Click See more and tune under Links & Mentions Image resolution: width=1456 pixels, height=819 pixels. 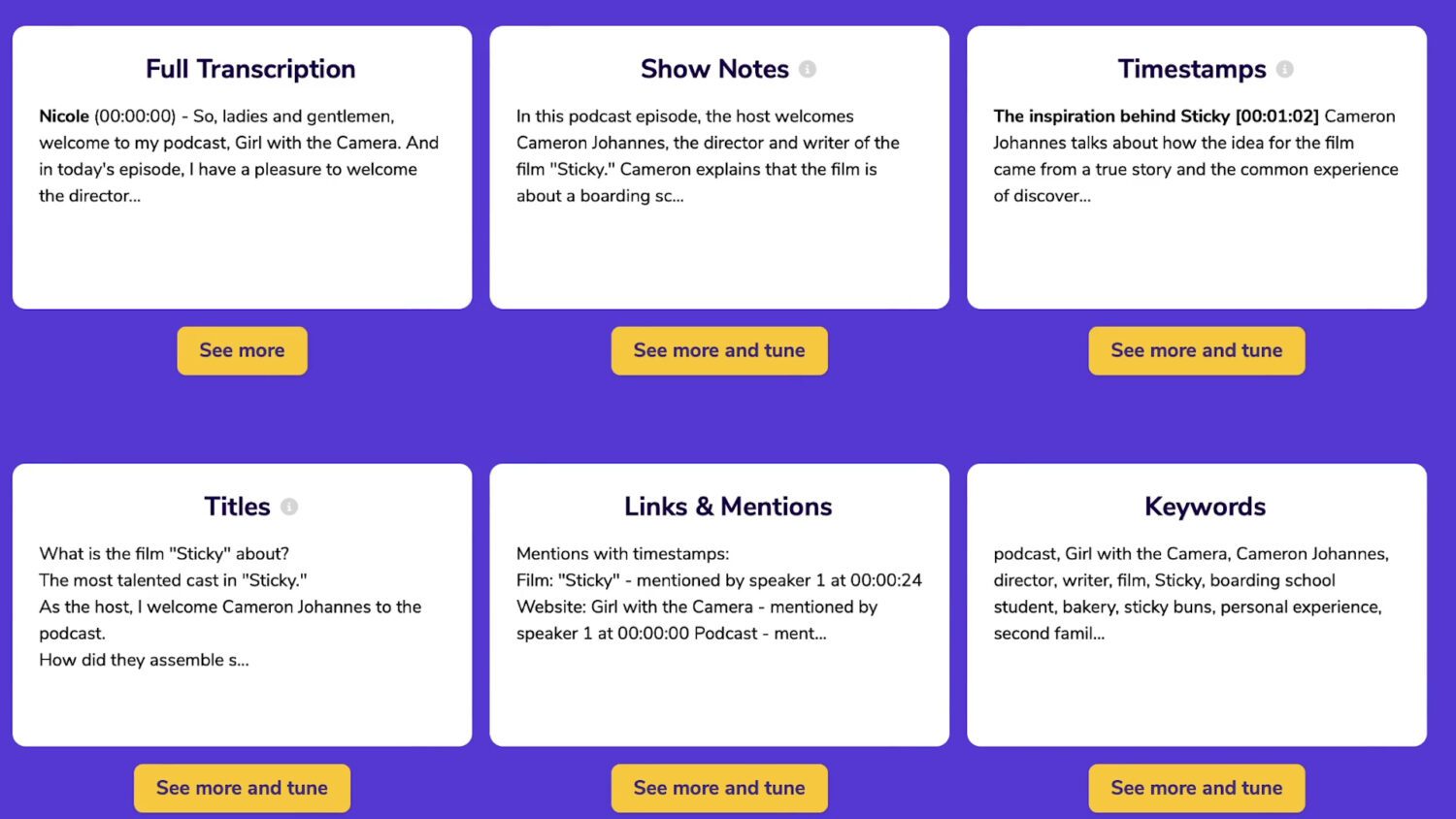coord(719,788)
